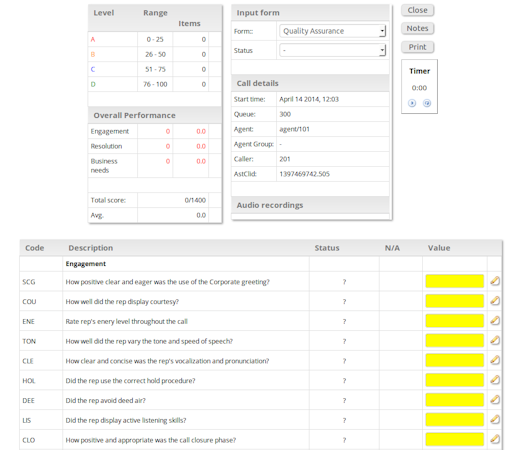Open the Status dropdown in Input form
Viewport: 518px width, 450px height.
(x=333, y=50)
